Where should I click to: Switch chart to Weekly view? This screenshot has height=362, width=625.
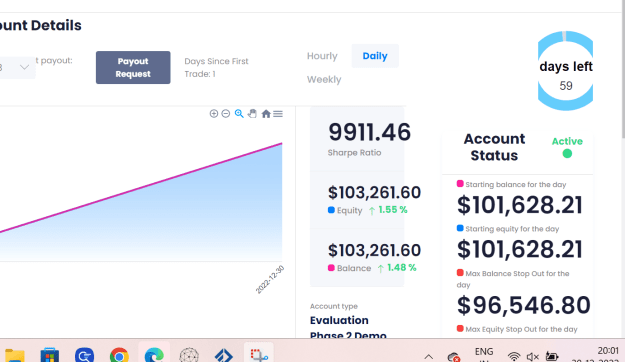click(324, 79)
